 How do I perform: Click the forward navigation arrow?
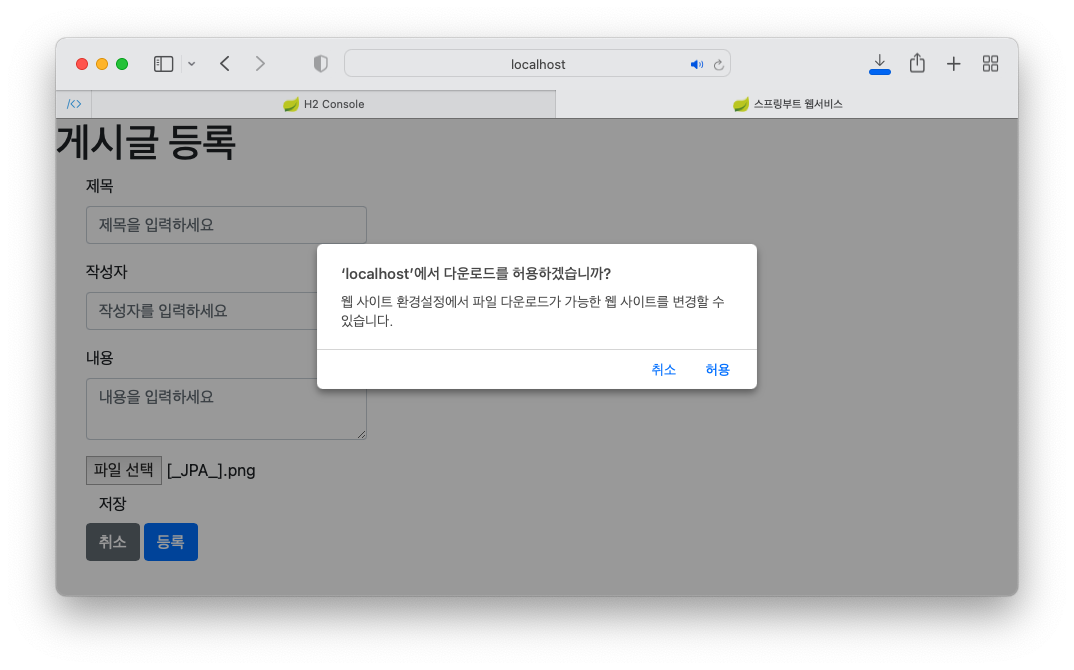[x=261, y=64]
